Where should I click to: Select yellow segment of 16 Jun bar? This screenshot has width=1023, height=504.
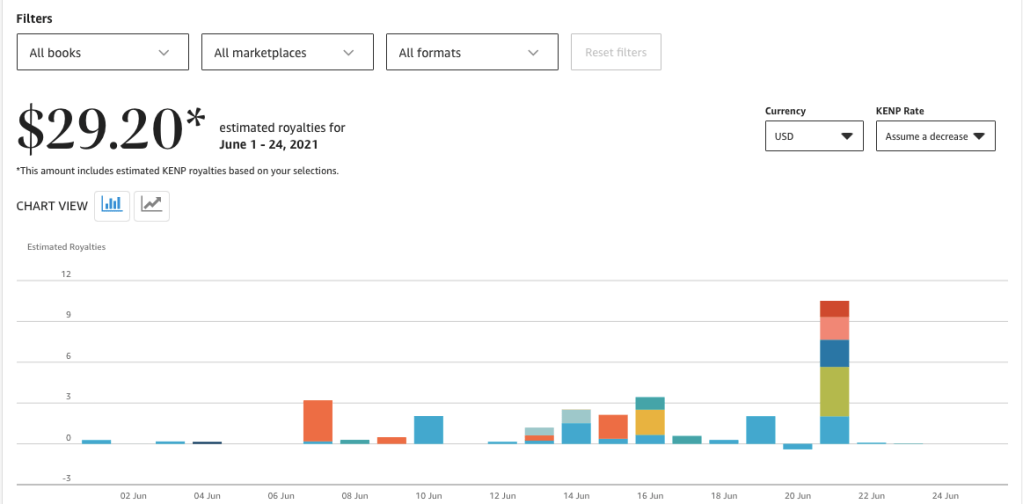click(x=650, y=422)
